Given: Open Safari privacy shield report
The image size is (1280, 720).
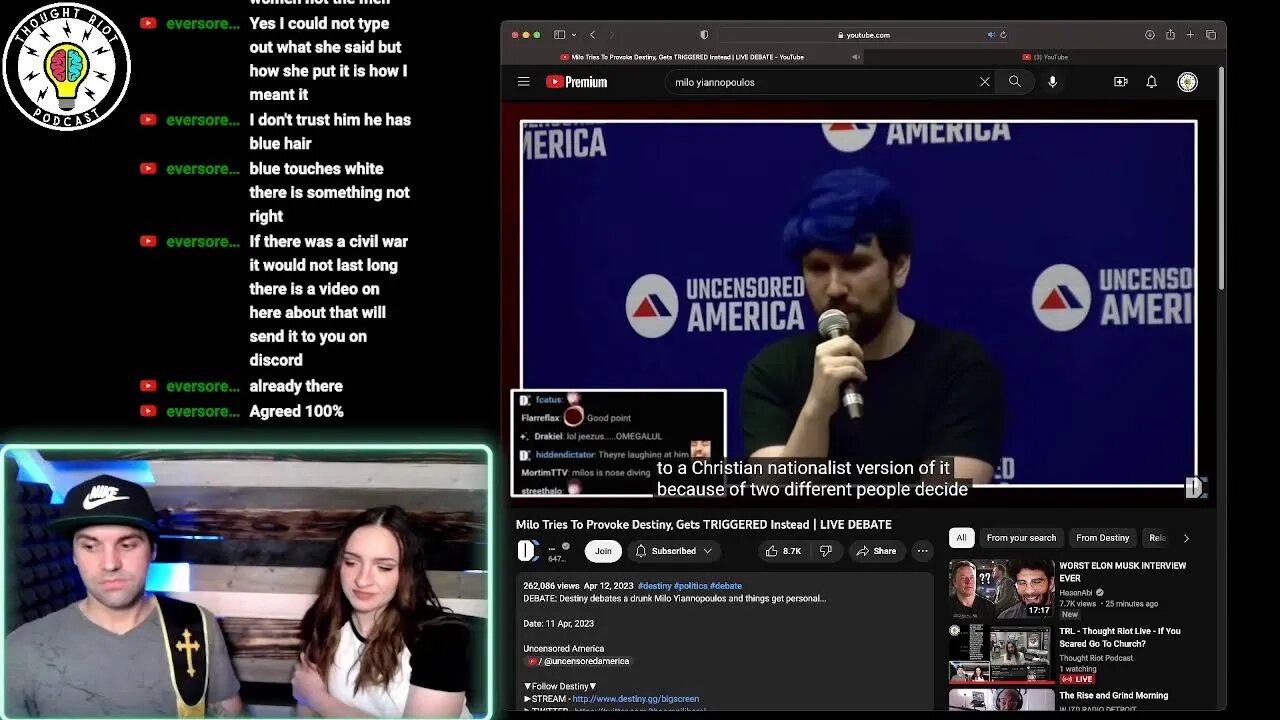Looking at the screenshot, I should 704,35.
